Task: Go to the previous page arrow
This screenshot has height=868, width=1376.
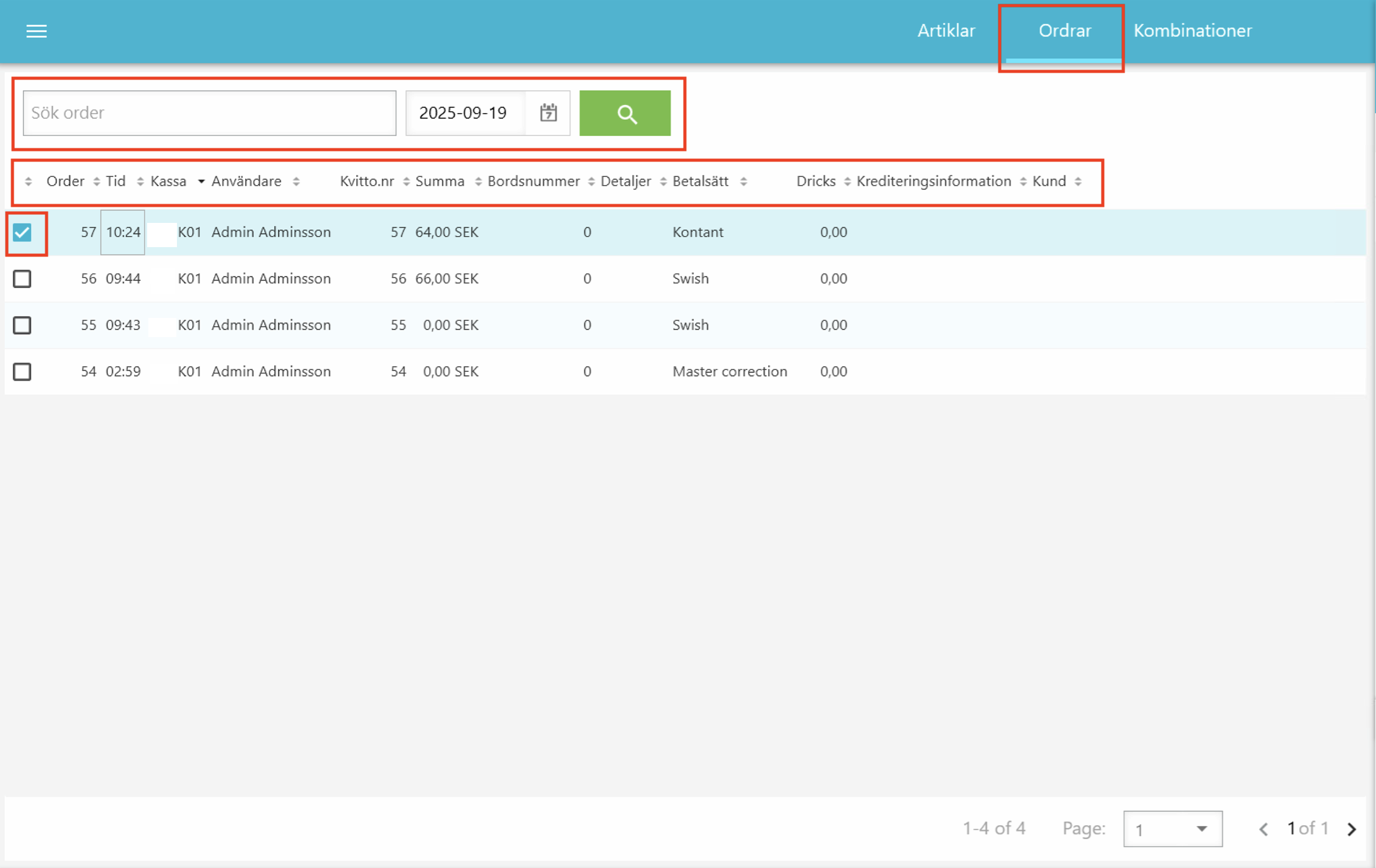Action: tap(1263, 829)
